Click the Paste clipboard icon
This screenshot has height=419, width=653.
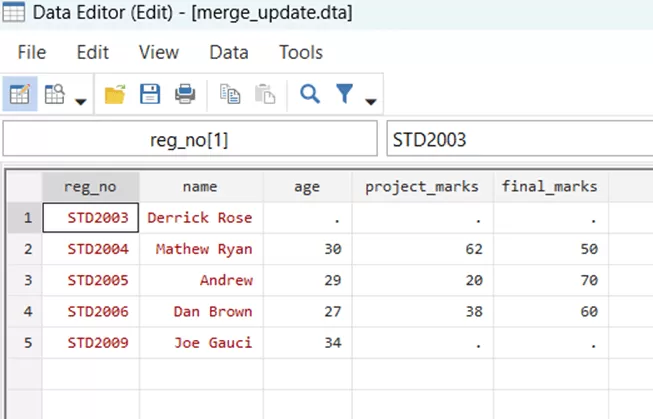pyautogui.click(x=264, y=94)
